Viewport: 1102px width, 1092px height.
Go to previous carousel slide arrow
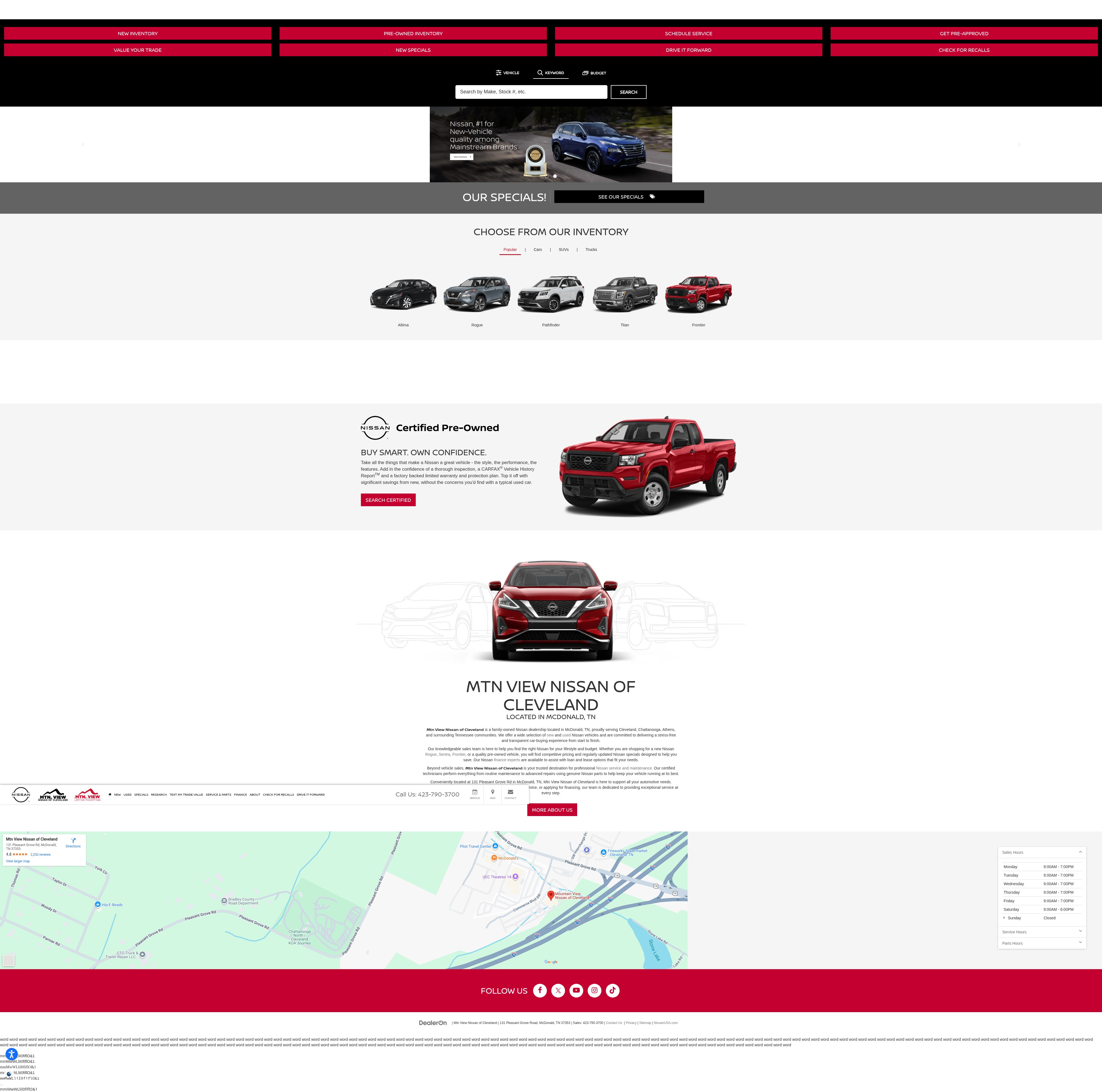[x=83, y=144]
